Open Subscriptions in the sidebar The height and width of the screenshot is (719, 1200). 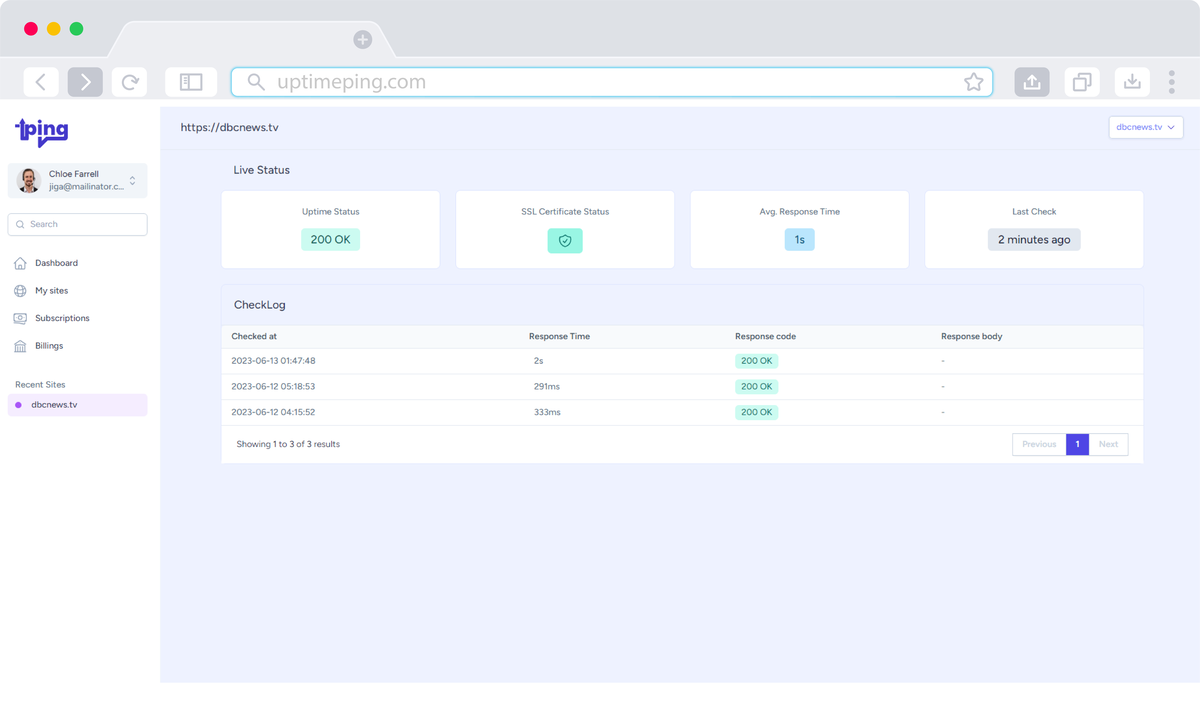coord(62,318)
